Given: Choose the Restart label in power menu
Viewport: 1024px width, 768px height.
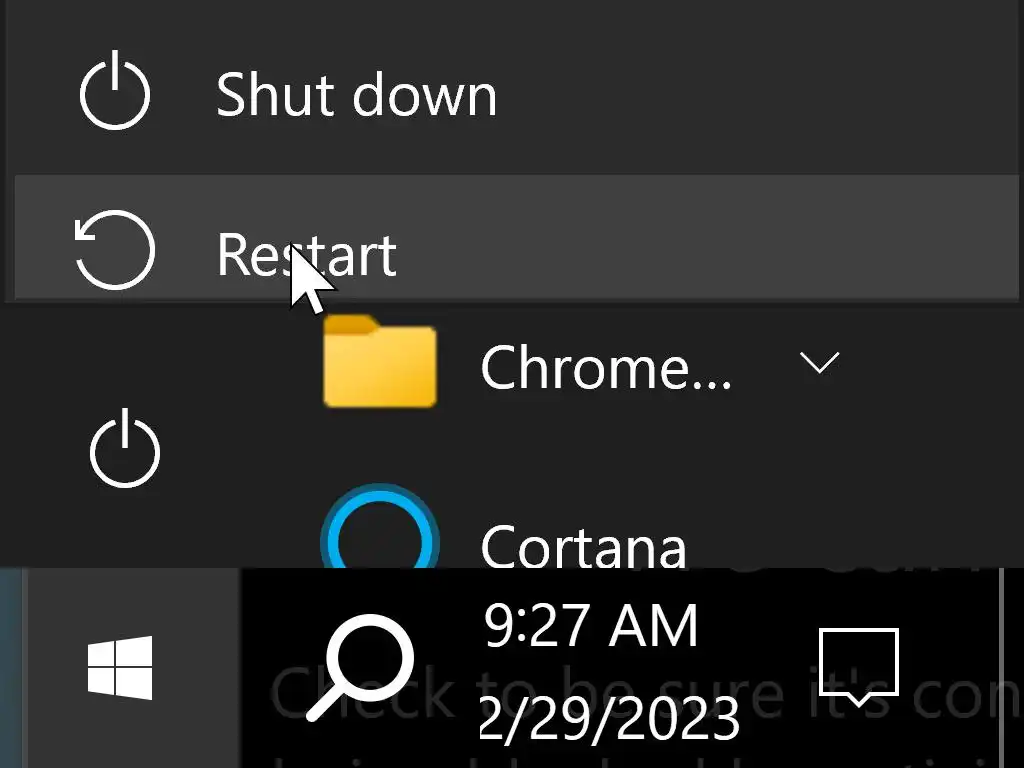Looking at the screenshot, I should point(306,254).
